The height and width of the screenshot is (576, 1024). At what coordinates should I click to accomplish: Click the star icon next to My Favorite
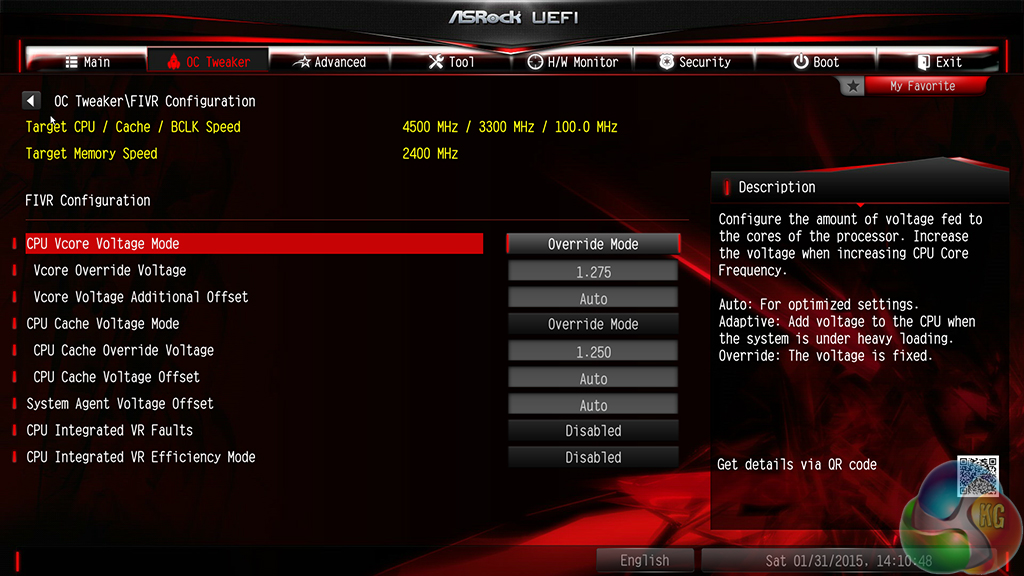click(x=852, y=86)
